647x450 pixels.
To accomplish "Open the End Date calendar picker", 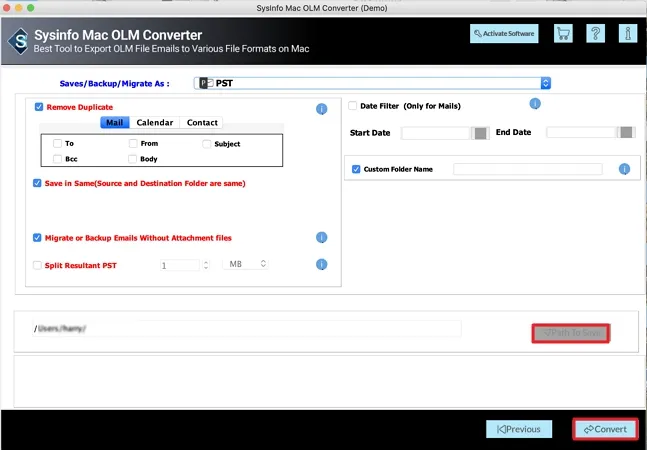I will coord(626,132).
